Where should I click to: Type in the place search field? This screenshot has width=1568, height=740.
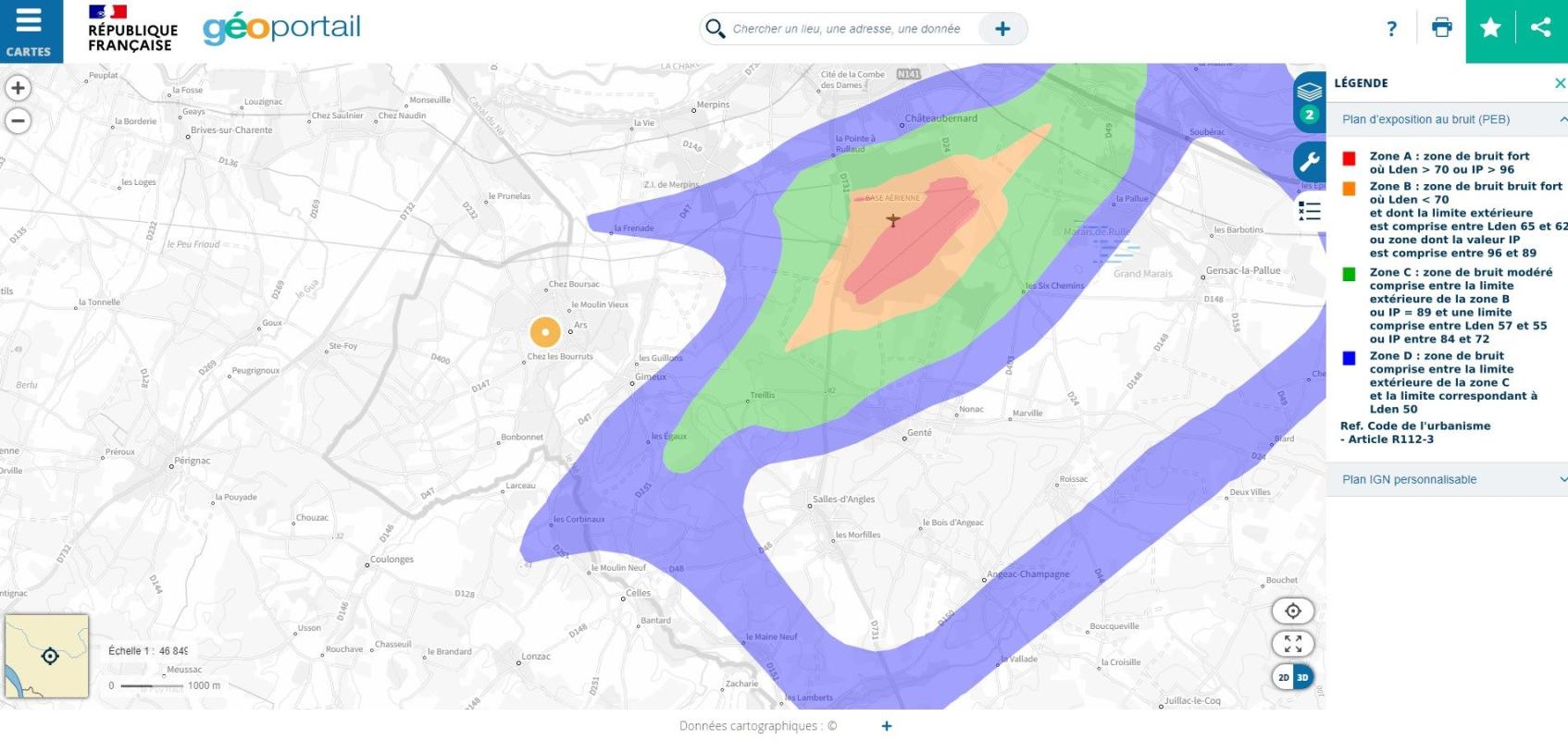[846, 29]
